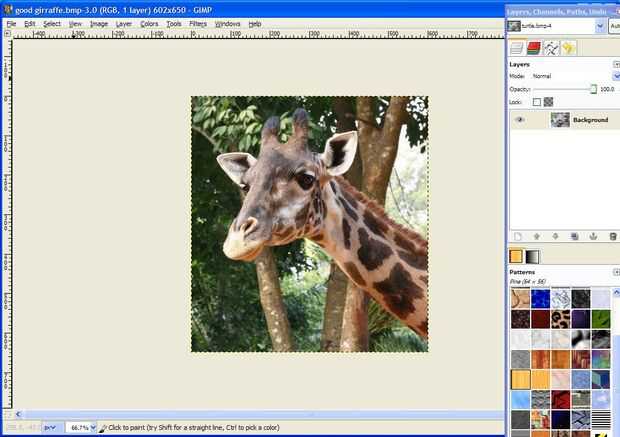Select the dark purple pattern swatch
The width and height of the screenshot is (620, 437).
[x=580, y=319]
